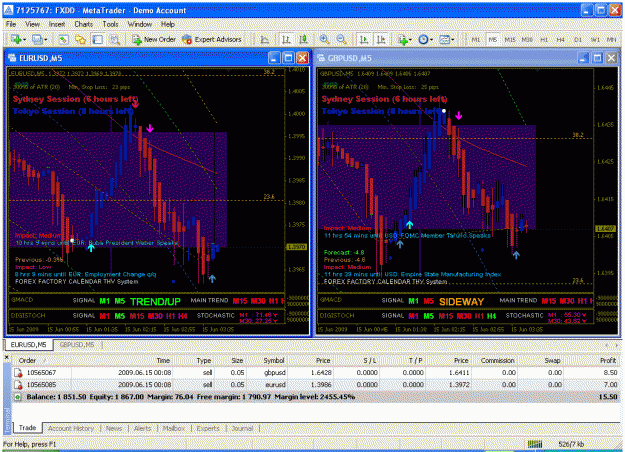Click the Indicators add icon
This screenshot has width=625, height=452.
coord(403,39)
